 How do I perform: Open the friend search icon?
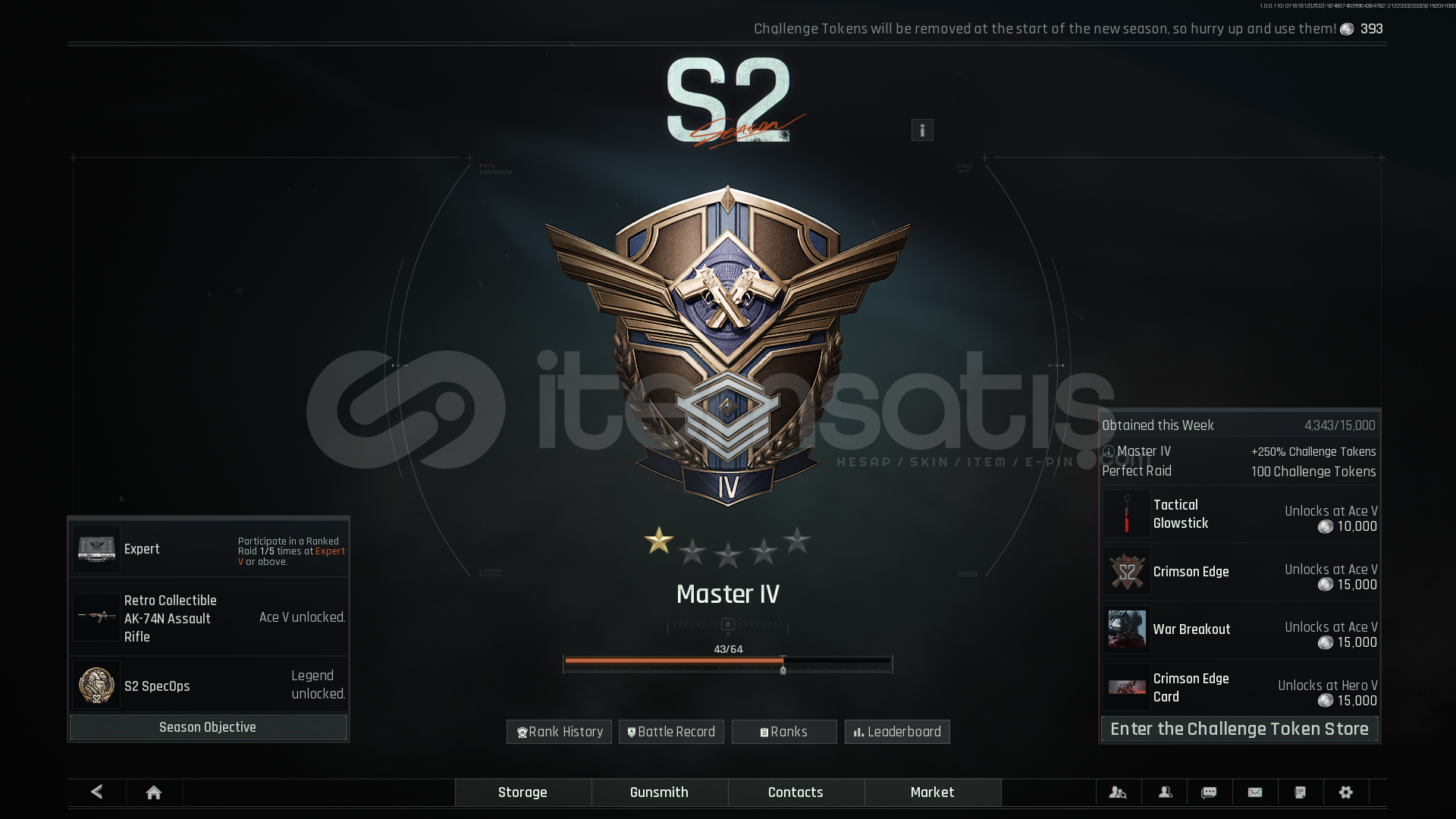click(1118, 792)
